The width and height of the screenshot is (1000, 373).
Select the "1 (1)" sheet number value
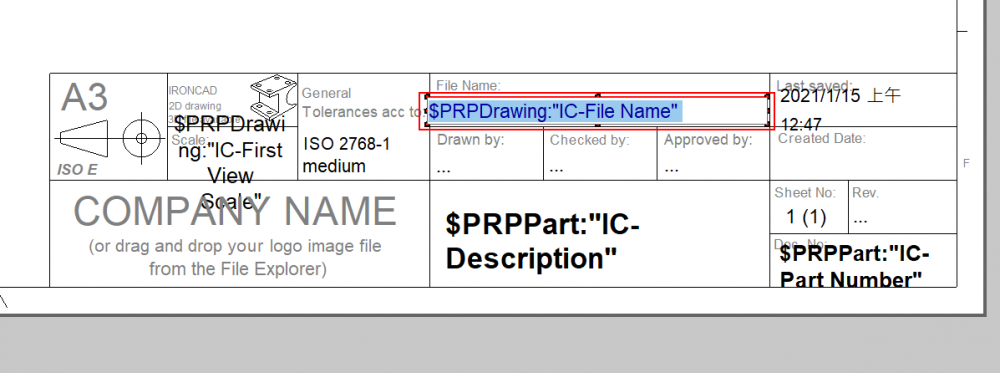click(x=806, y=217)
